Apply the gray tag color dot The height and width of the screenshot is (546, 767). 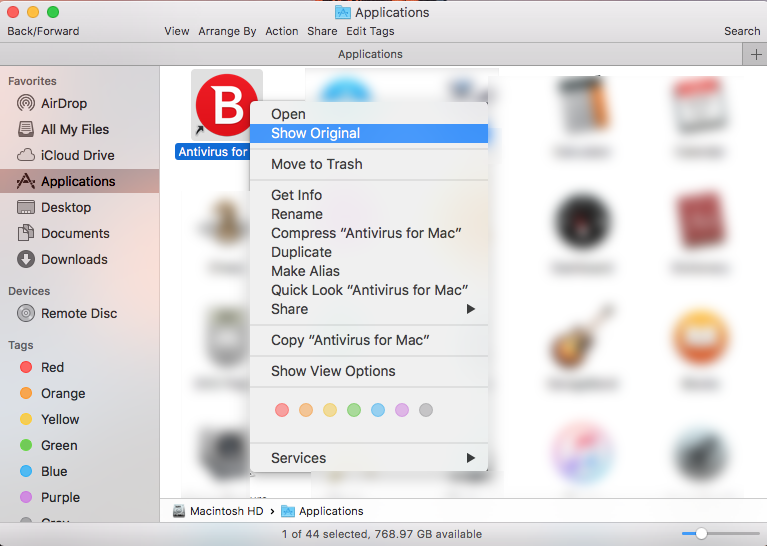pos(426,410)
